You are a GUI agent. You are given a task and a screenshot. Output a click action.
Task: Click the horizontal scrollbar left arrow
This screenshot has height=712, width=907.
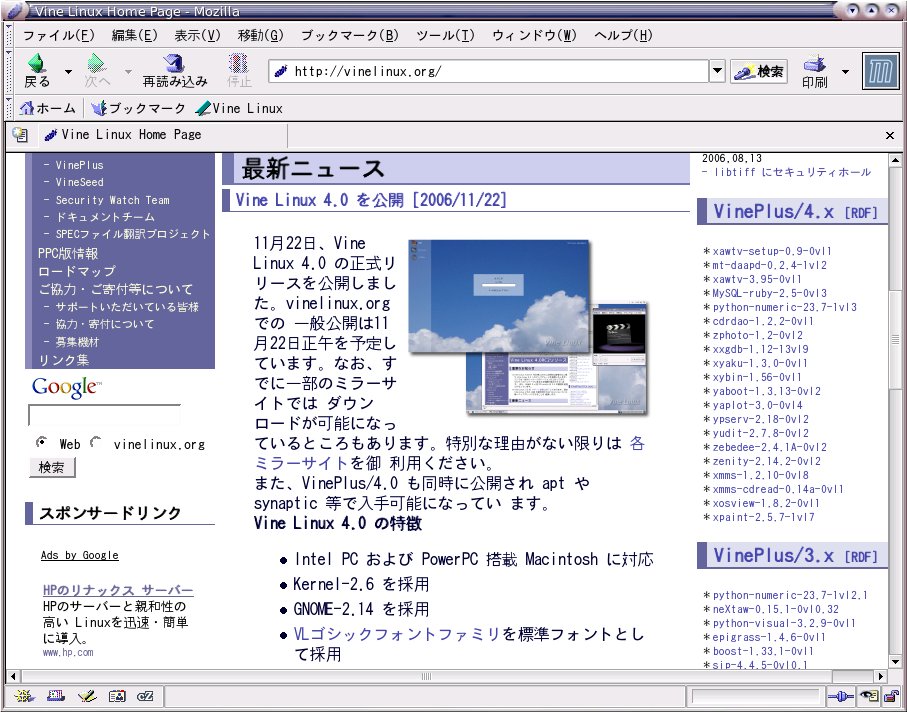(13, 676)
